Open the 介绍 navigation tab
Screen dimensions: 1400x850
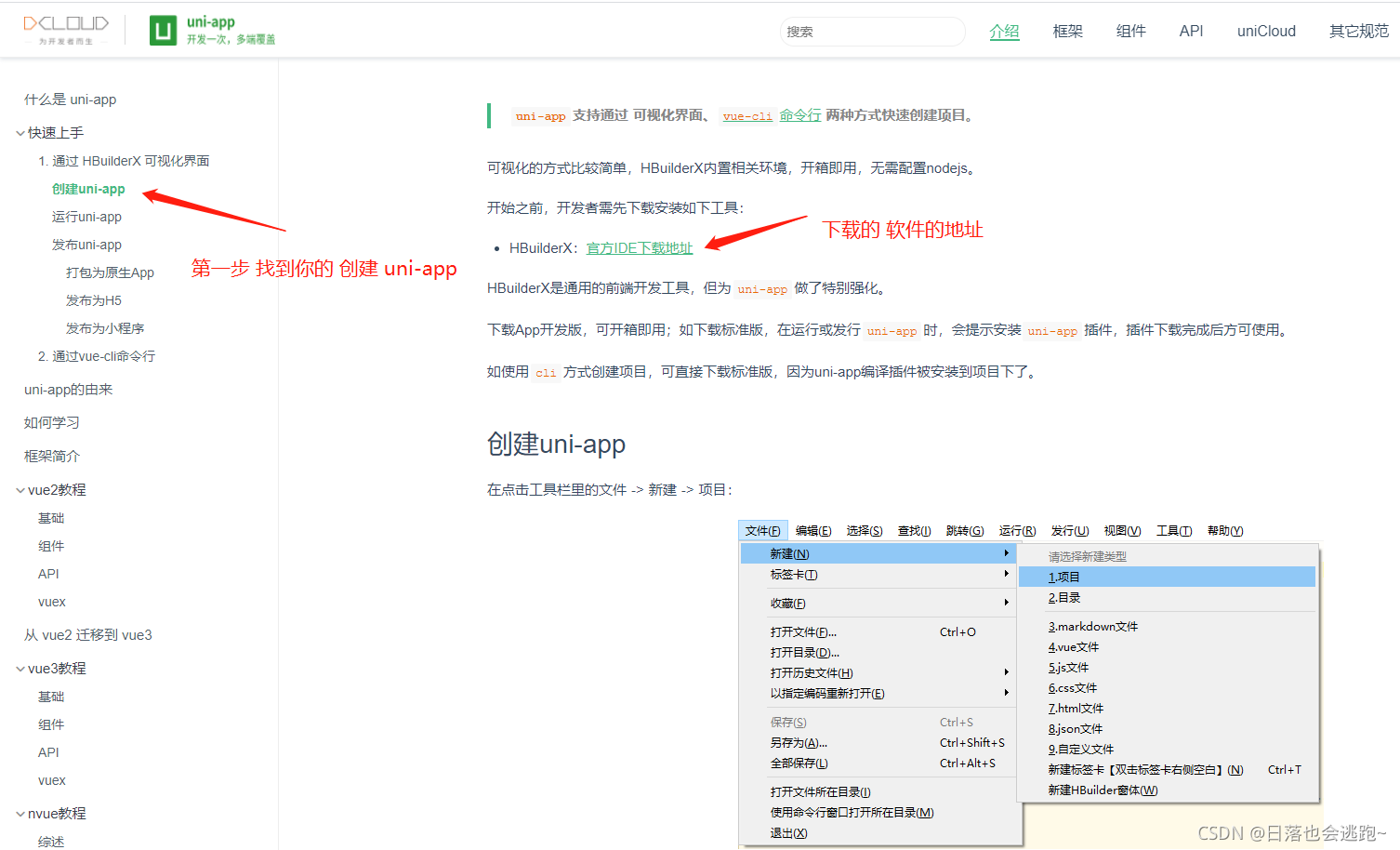1004,32
